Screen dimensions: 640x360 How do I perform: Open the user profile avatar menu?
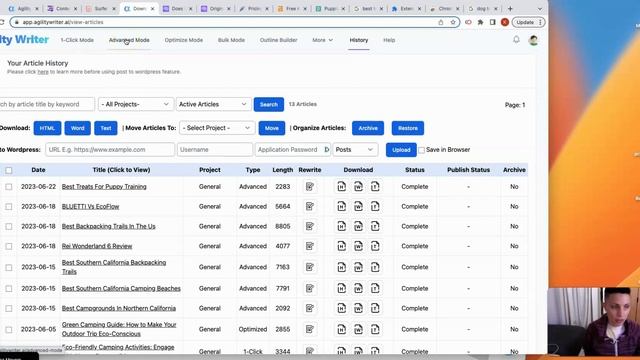[533, 40]
